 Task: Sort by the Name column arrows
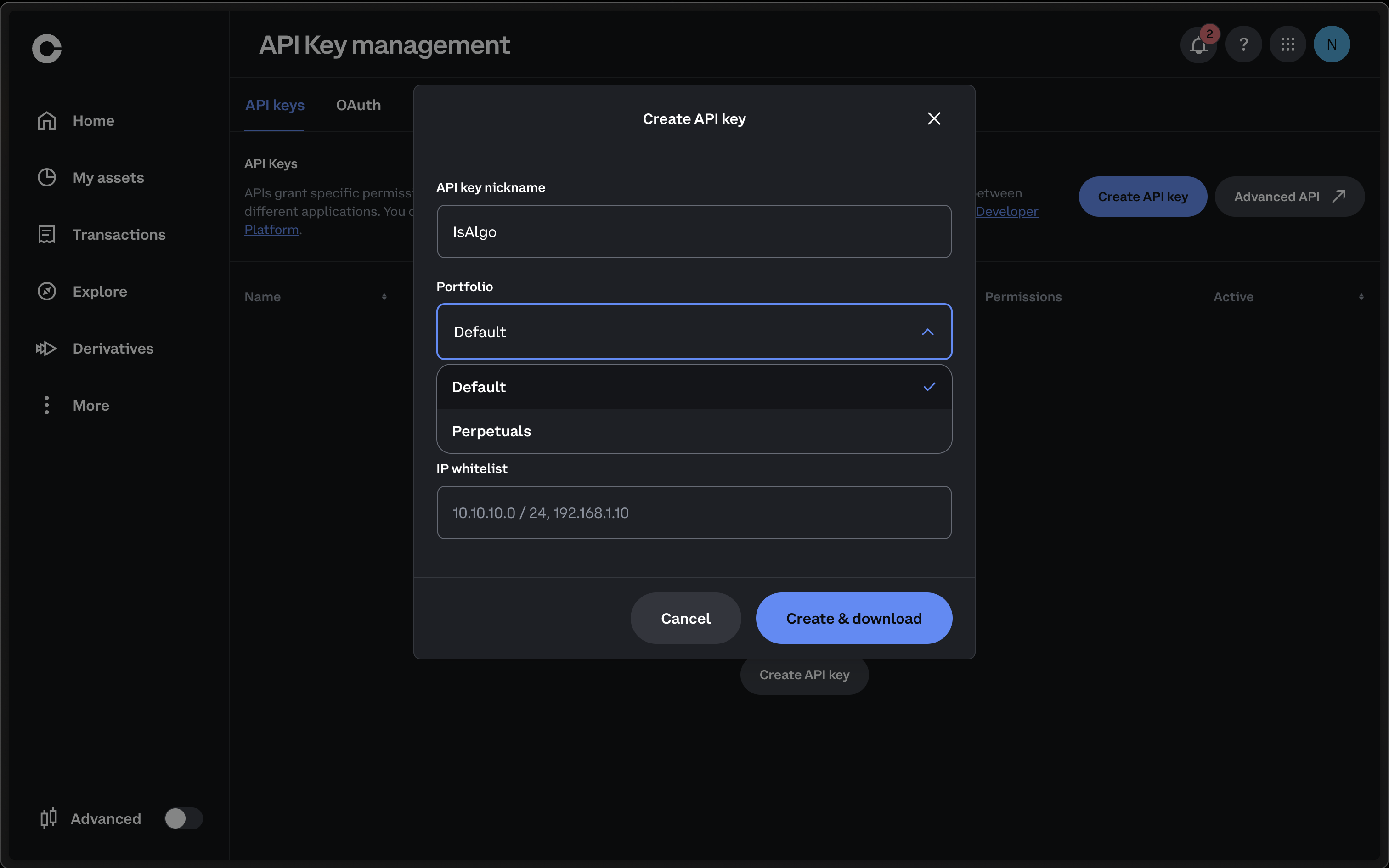point(384,297)
